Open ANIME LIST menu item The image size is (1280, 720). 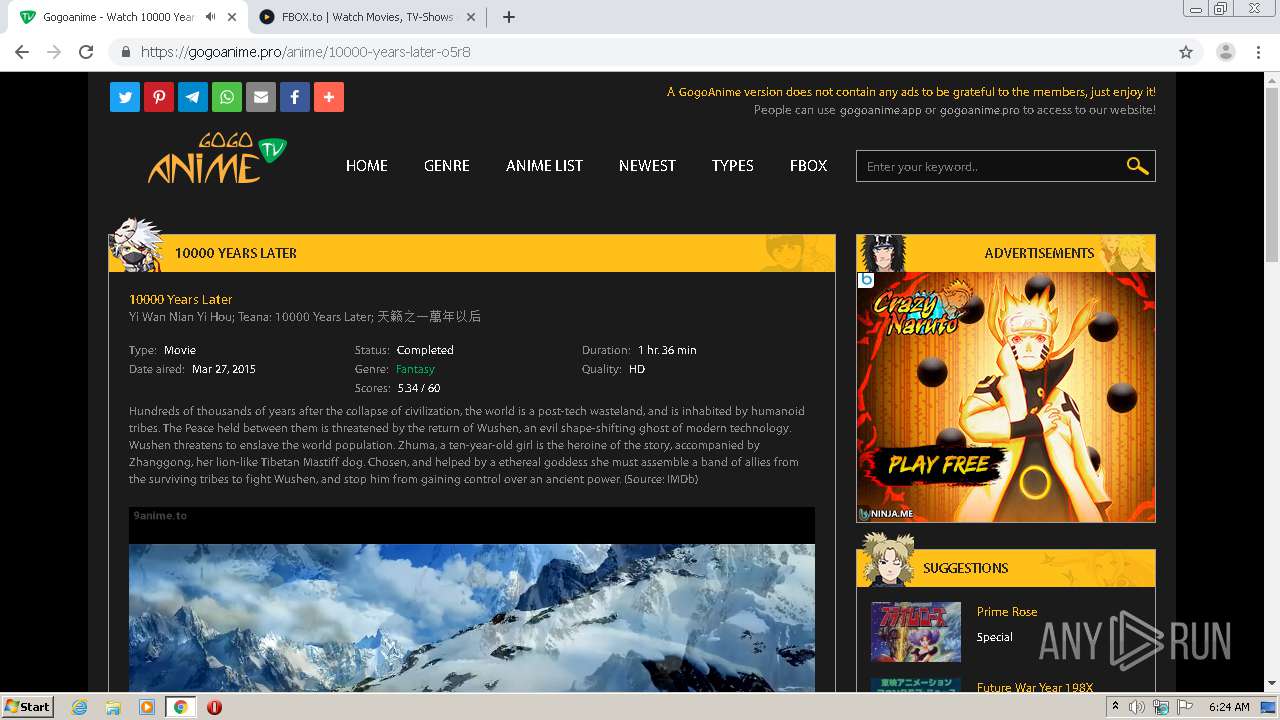point(544,166)
